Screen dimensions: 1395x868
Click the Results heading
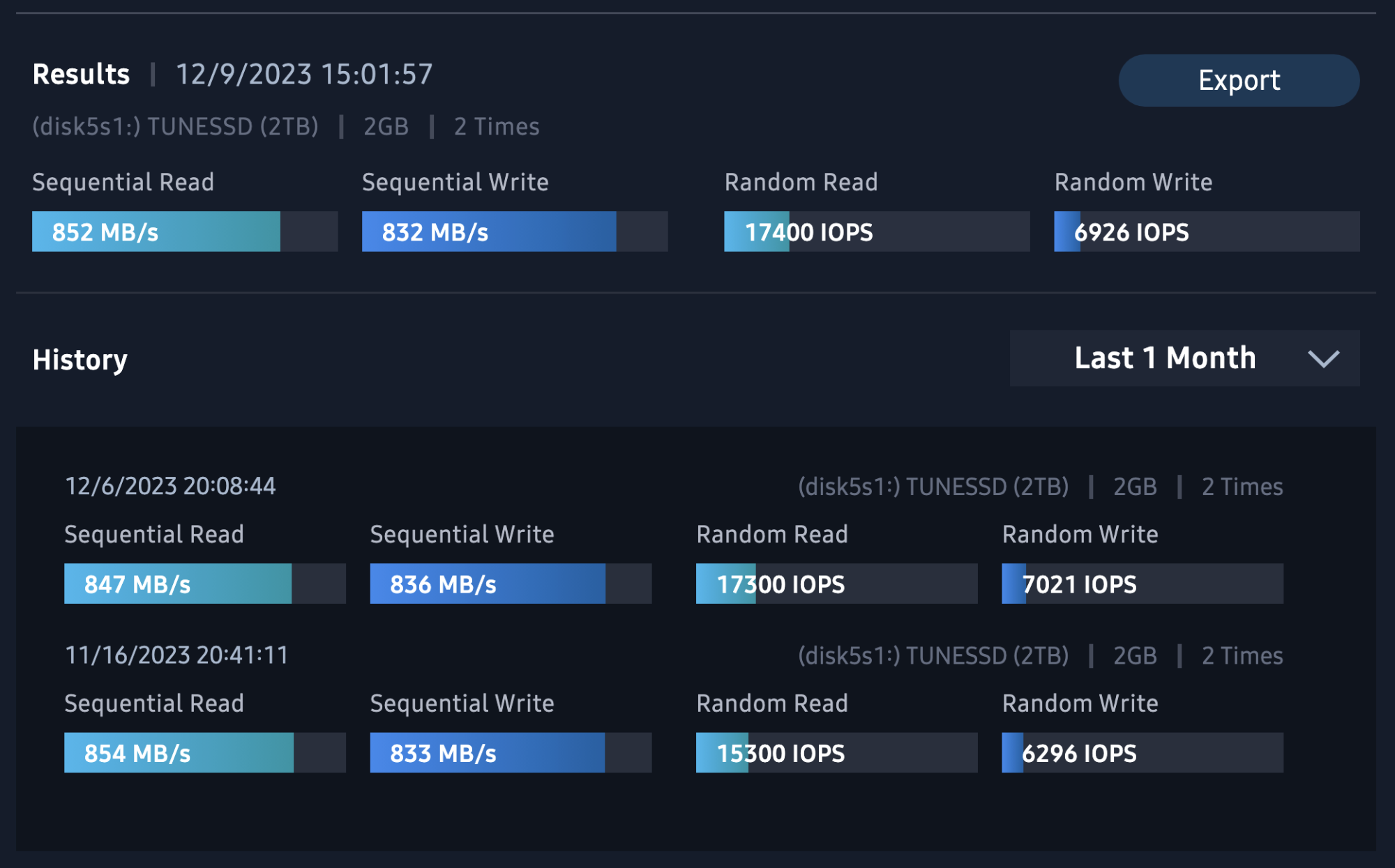pos(81,74)
